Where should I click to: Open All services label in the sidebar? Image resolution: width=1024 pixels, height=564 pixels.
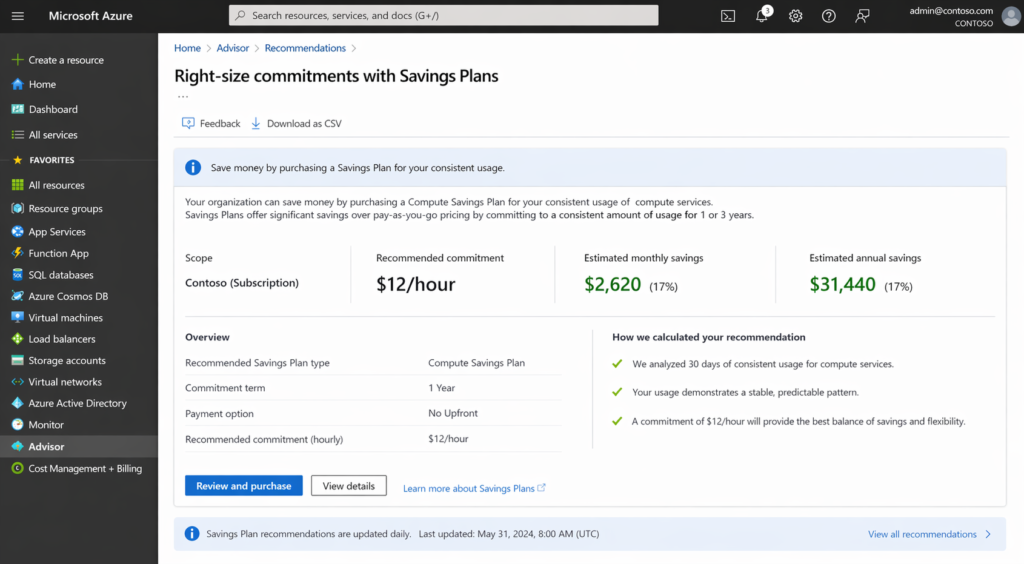tap(53, 134)
